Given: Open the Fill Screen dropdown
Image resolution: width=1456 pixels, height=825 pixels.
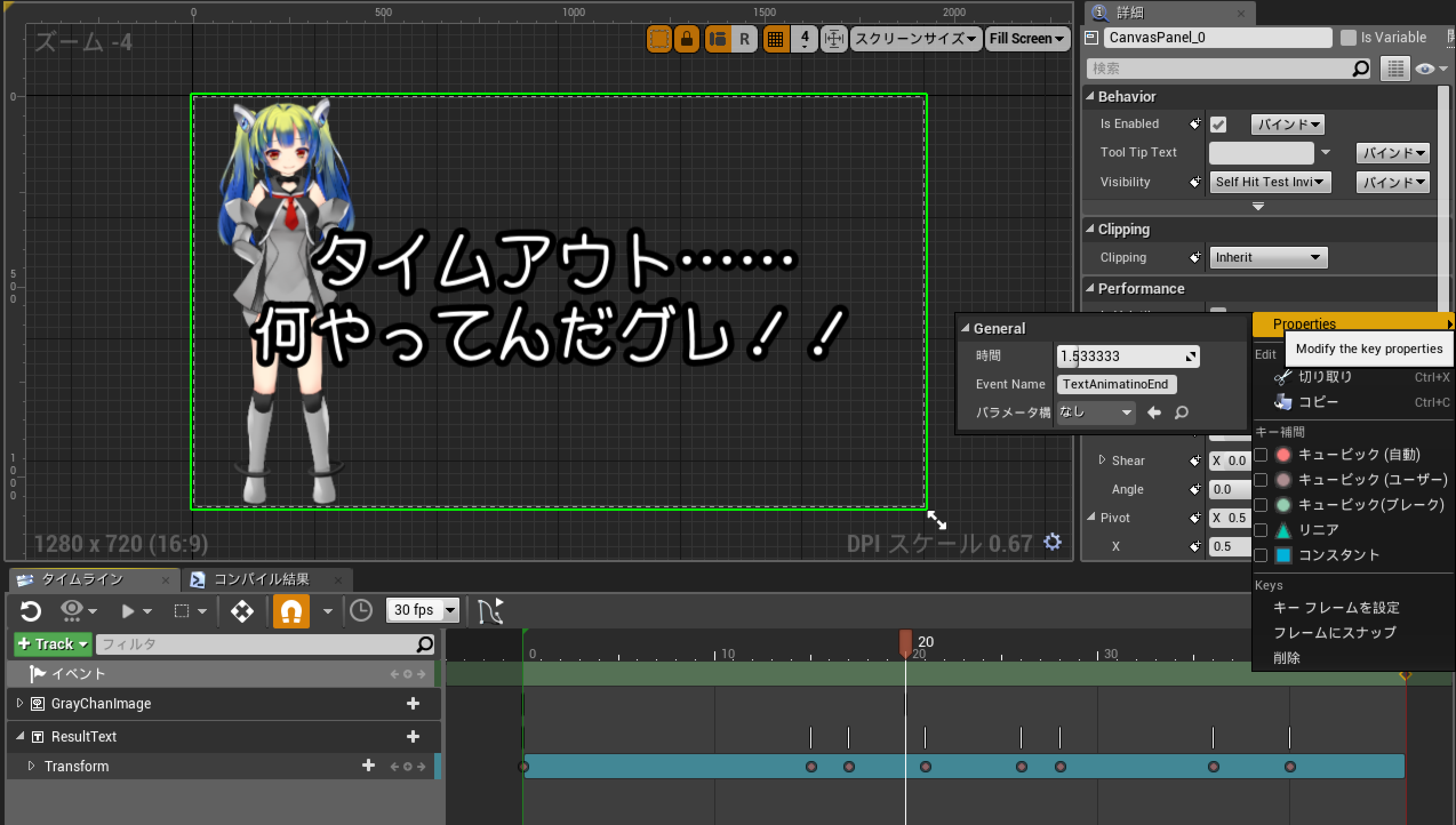Looking at the screenshot, I should (1026, 39).
